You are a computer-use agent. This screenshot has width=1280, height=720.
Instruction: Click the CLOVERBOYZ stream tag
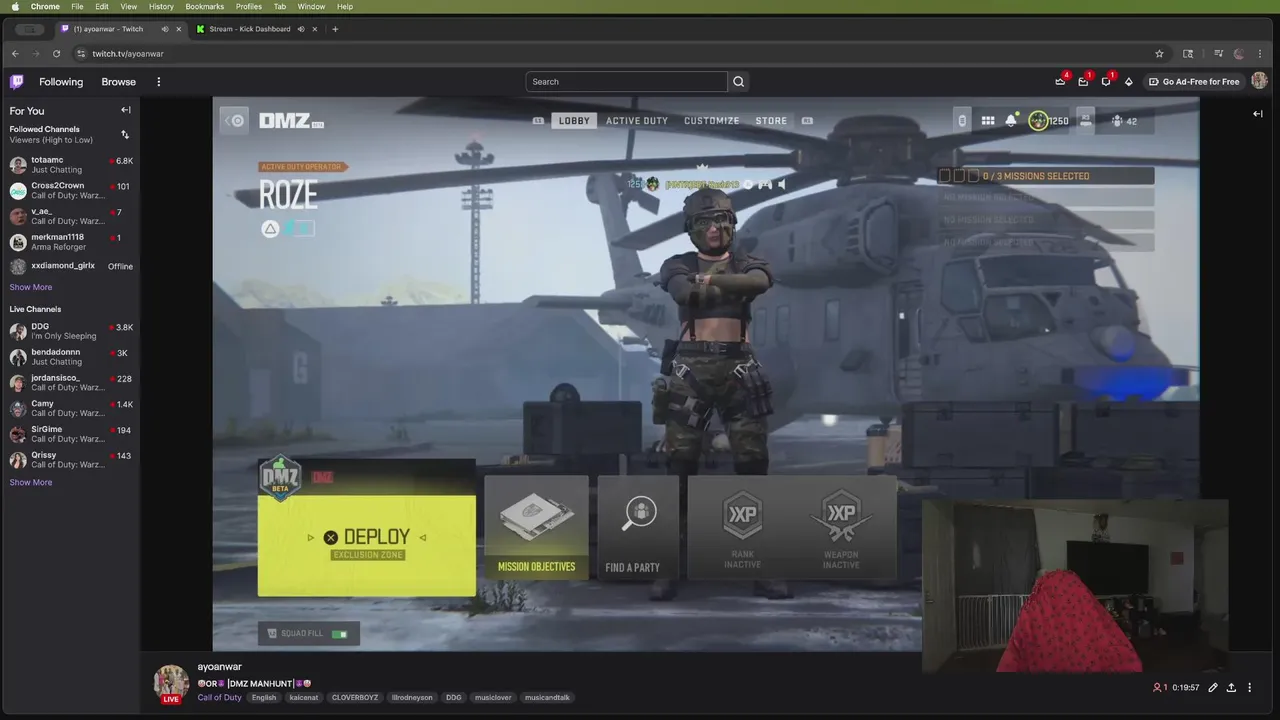pos(355,697)
